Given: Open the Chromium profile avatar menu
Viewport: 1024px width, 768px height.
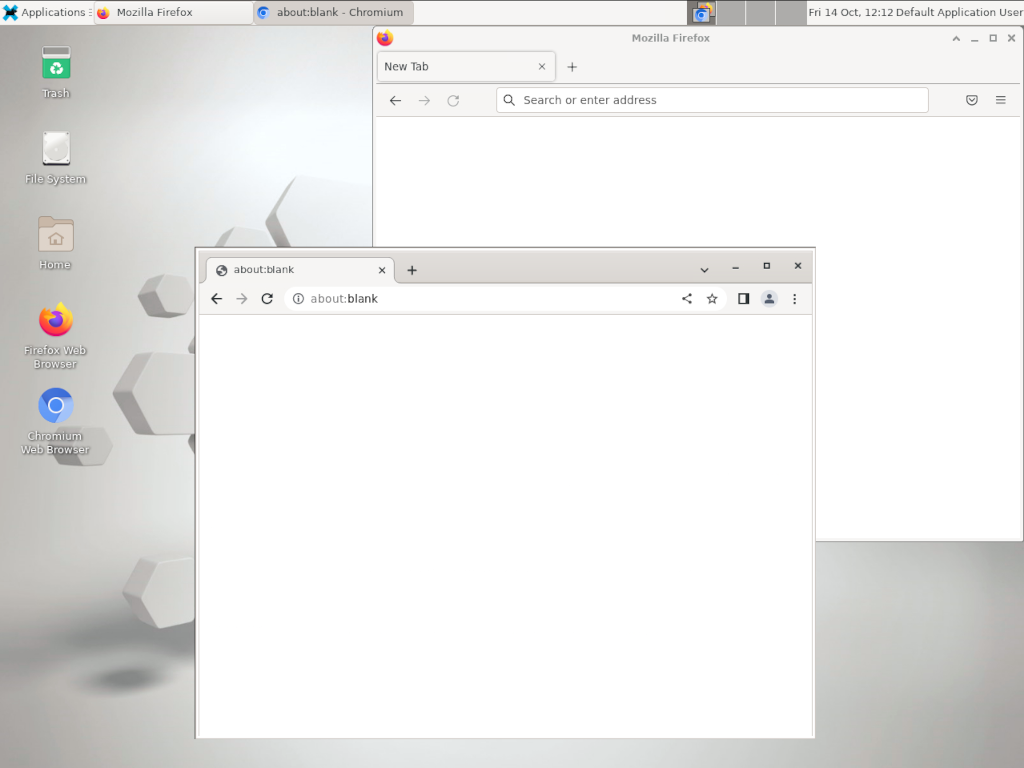Looking at the screenshot, I should (769, 298).
